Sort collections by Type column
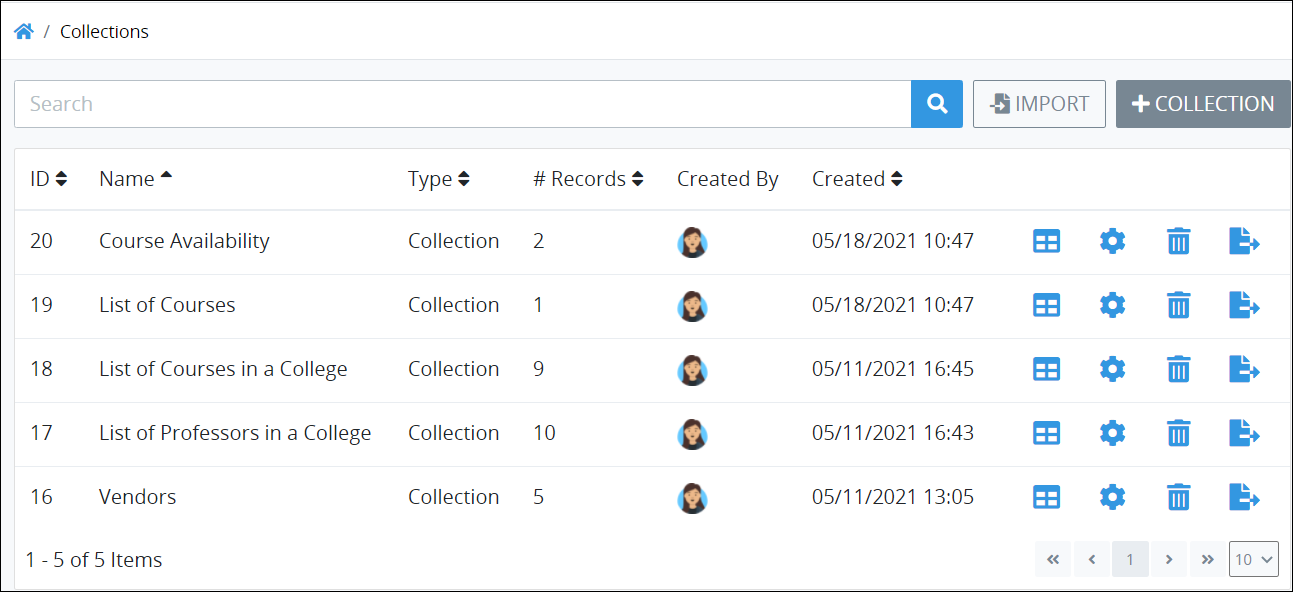Image resolution: width=1293 pixels, height=592 pixels. coord(439,179)
